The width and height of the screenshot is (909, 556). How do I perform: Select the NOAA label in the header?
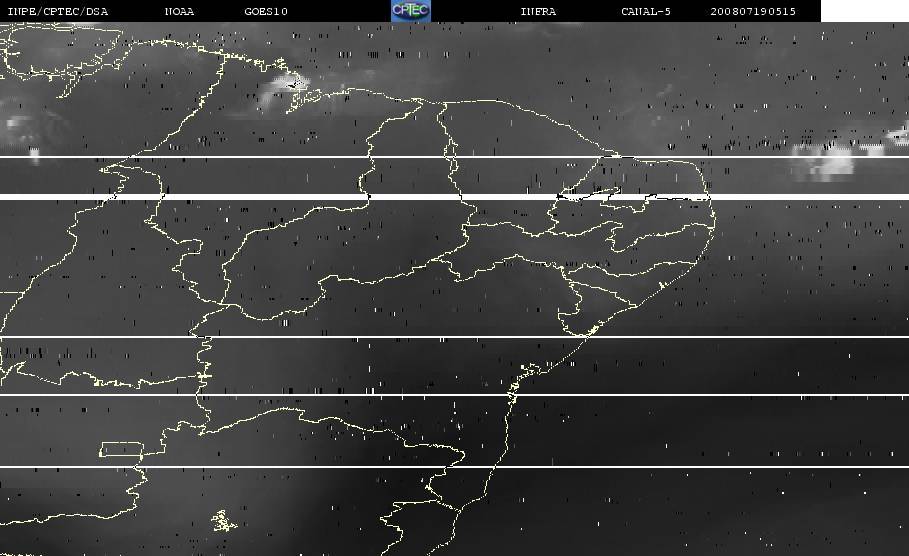180,12
